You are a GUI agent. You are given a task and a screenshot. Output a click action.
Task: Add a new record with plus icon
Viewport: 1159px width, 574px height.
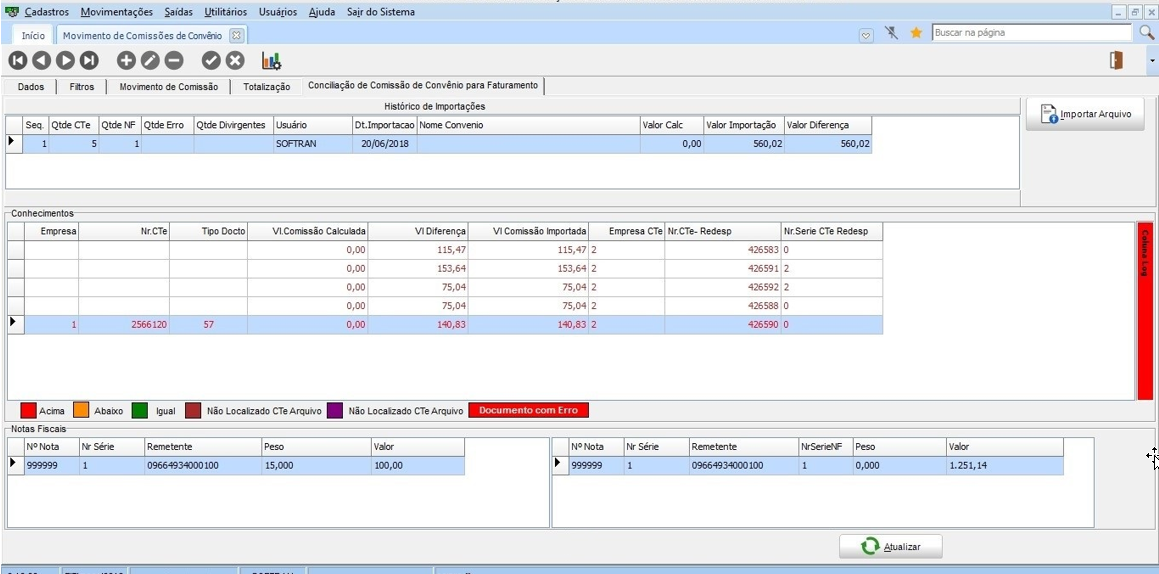point(126,61)
